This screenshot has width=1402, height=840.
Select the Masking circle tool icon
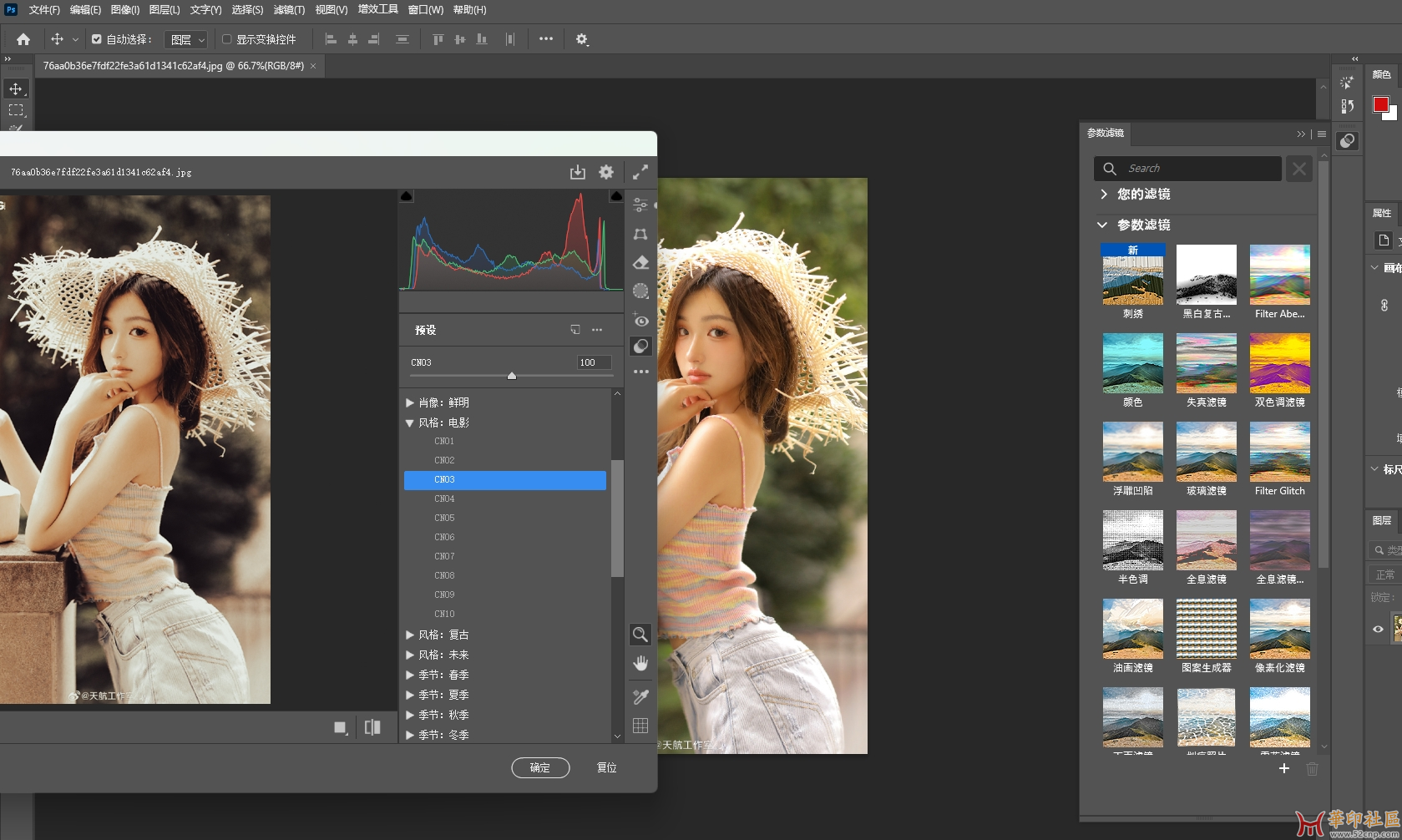[x=640, y=291]
